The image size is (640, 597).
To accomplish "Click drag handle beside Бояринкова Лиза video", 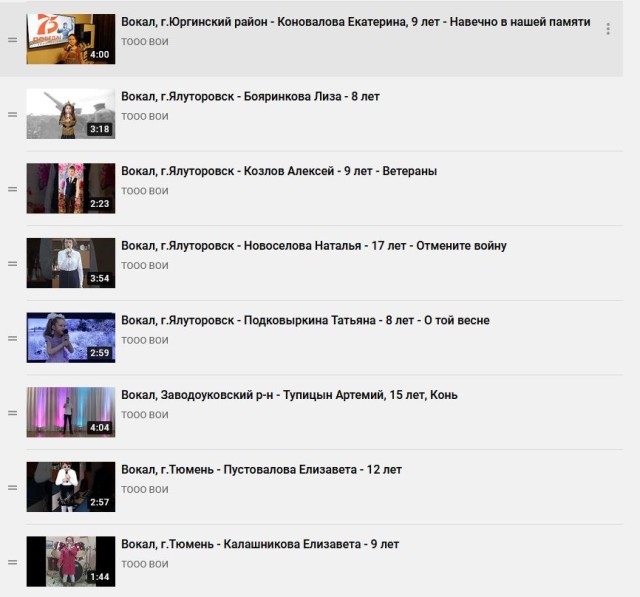I will pyautogui.click(x=13, y=115).
